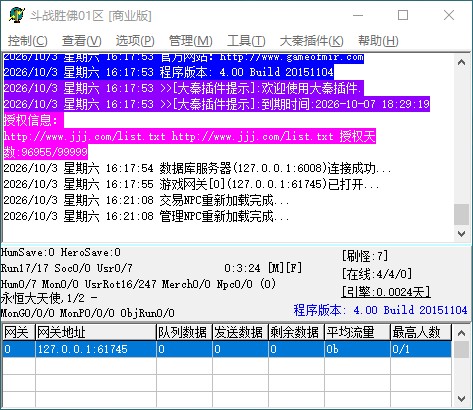473x410 pixels.
Task: Click the 0/1 max users cell
Action: pos(421,349)
